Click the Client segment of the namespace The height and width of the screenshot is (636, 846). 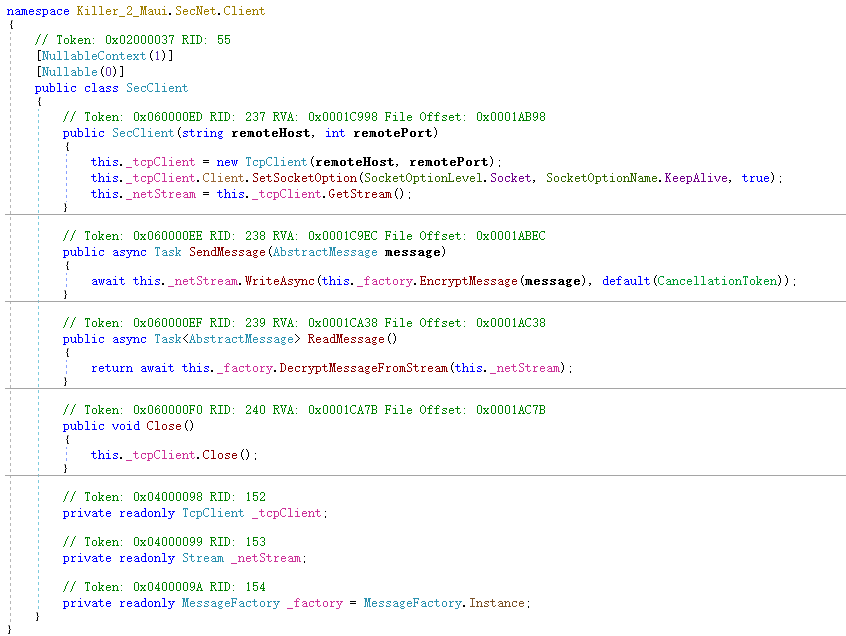[244, 11]
